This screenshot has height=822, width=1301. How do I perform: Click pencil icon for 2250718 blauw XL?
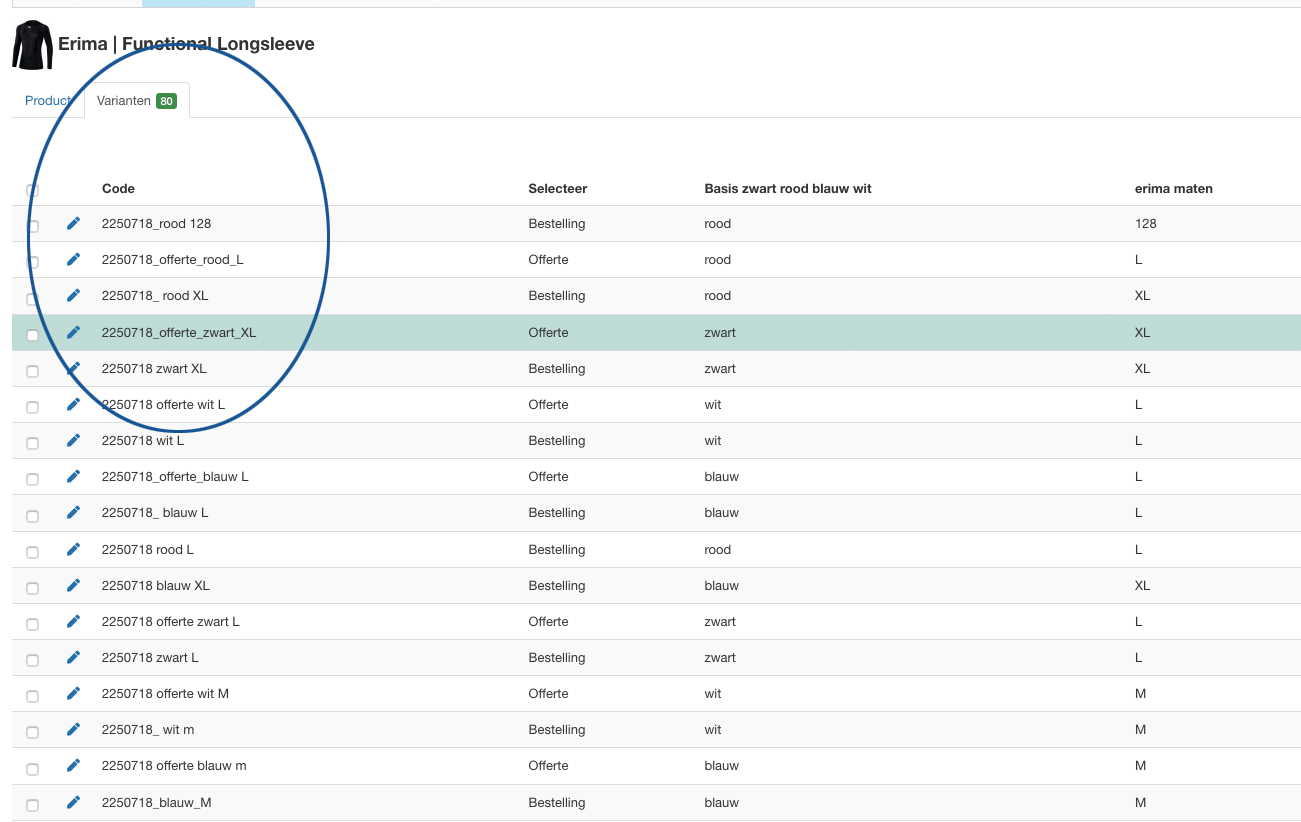point(73,585)
